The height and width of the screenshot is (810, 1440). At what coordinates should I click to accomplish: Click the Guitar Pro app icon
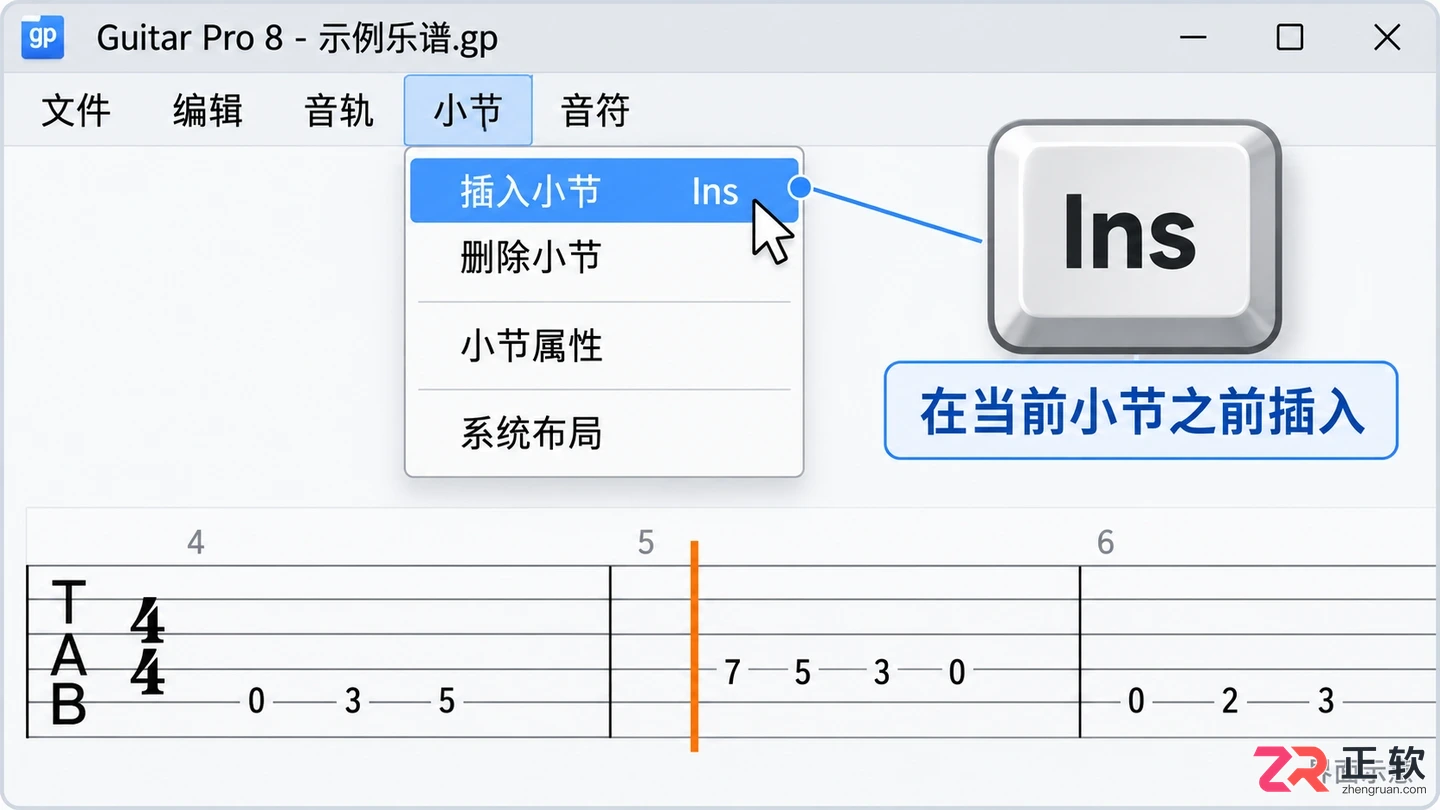pyautogui.click(x=41, y=38)
